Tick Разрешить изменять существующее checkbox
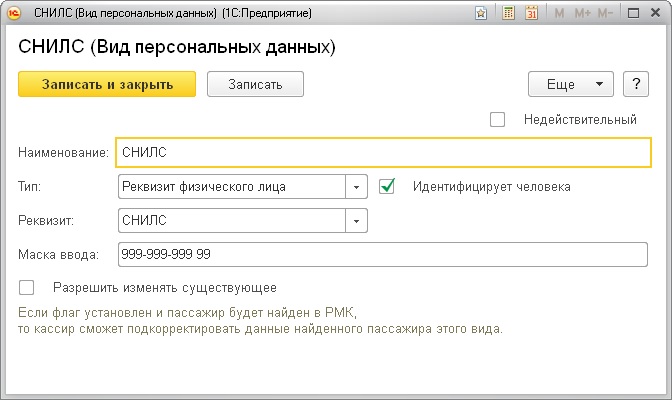 coord(27,288)
